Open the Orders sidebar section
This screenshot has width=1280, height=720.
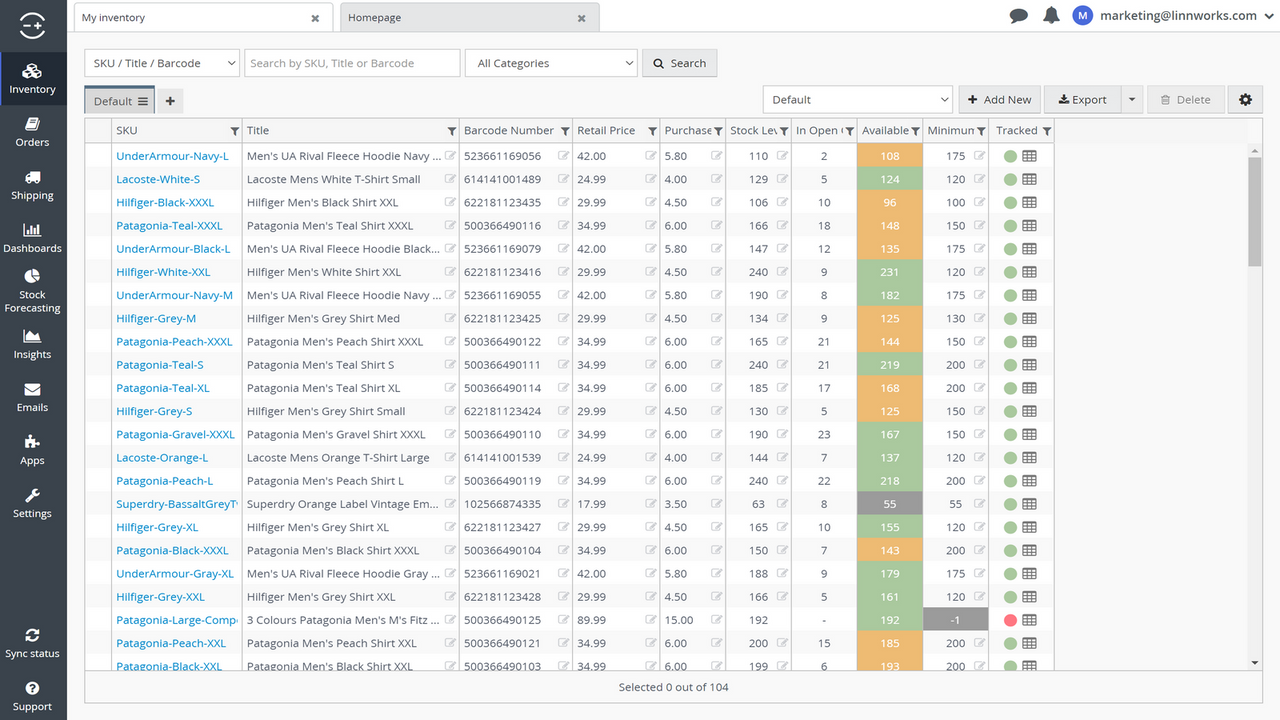[x=33, y=132]
